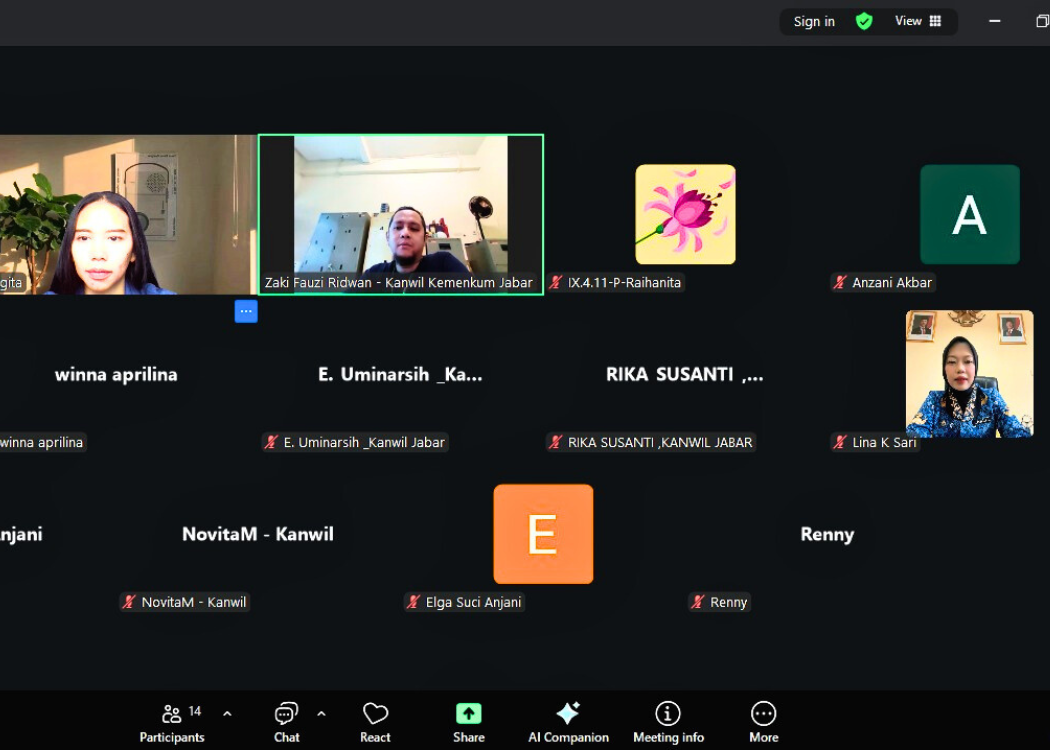The image size is (1050, 750).
Task: Select Zaki Fauzi Ridwan's video tile
Action: coord(401,214)
